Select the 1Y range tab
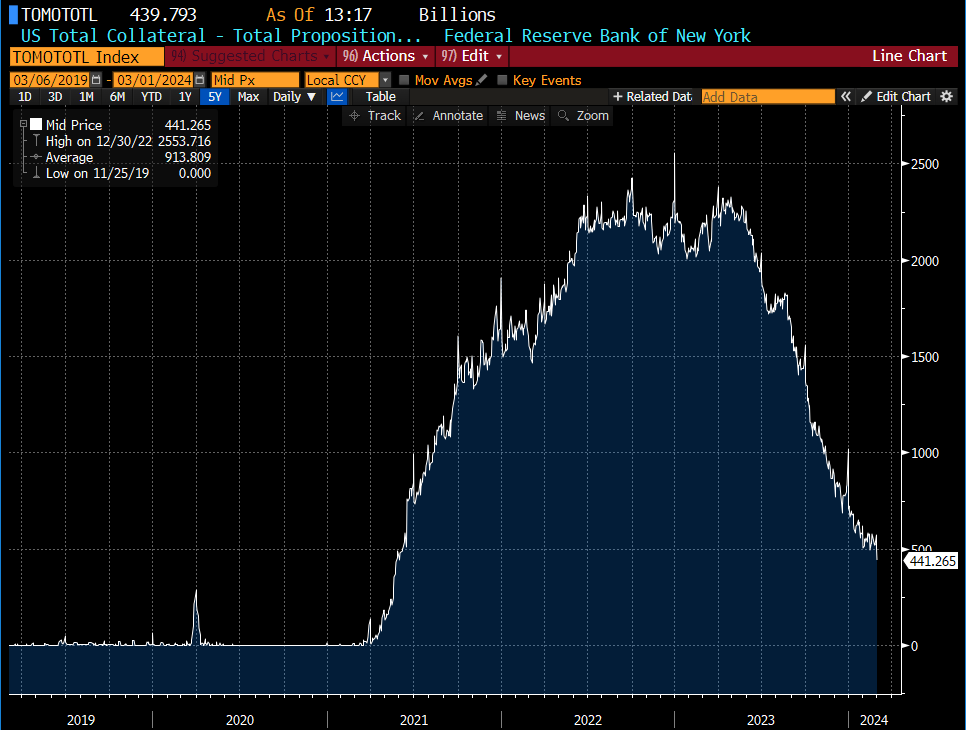 185,97
